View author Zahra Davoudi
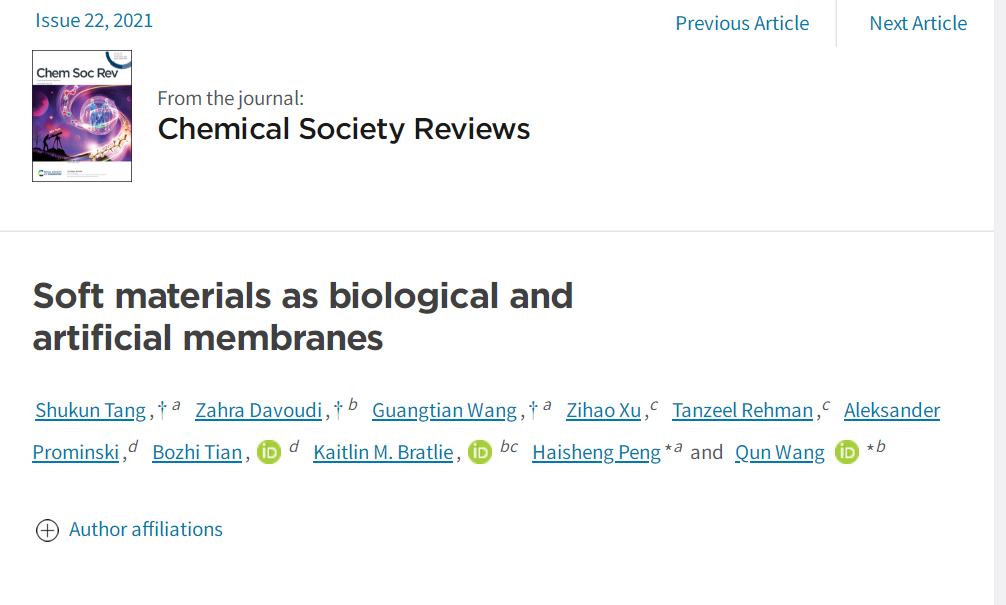The width and height of the screenshot is (1006, 605). click(258, 410)
